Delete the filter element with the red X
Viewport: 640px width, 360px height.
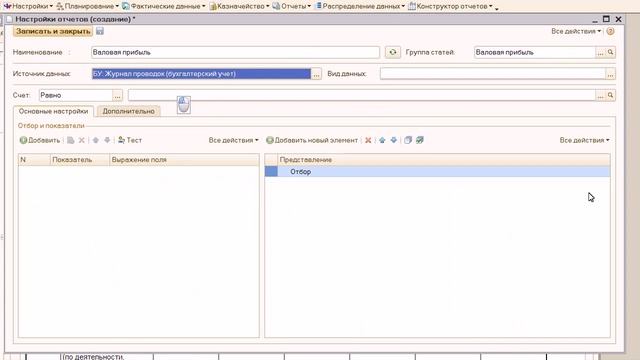point(368,140)
